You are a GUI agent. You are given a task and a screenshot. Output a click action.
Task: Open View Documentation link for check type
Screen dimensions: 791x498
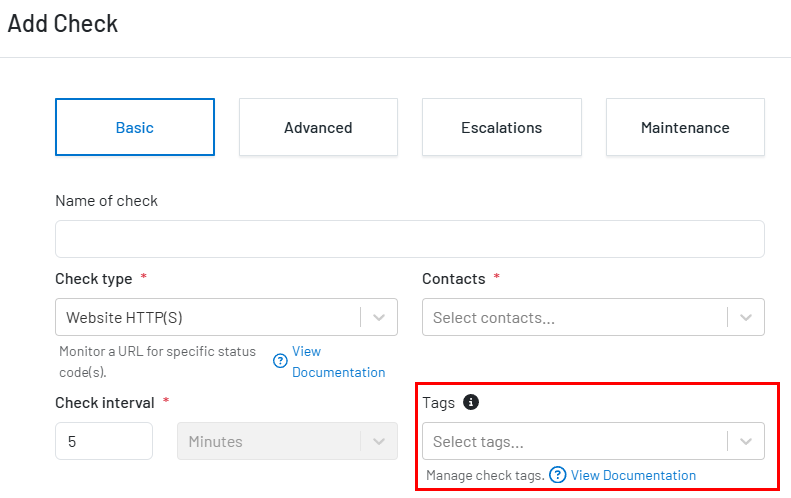pos(338,362)
